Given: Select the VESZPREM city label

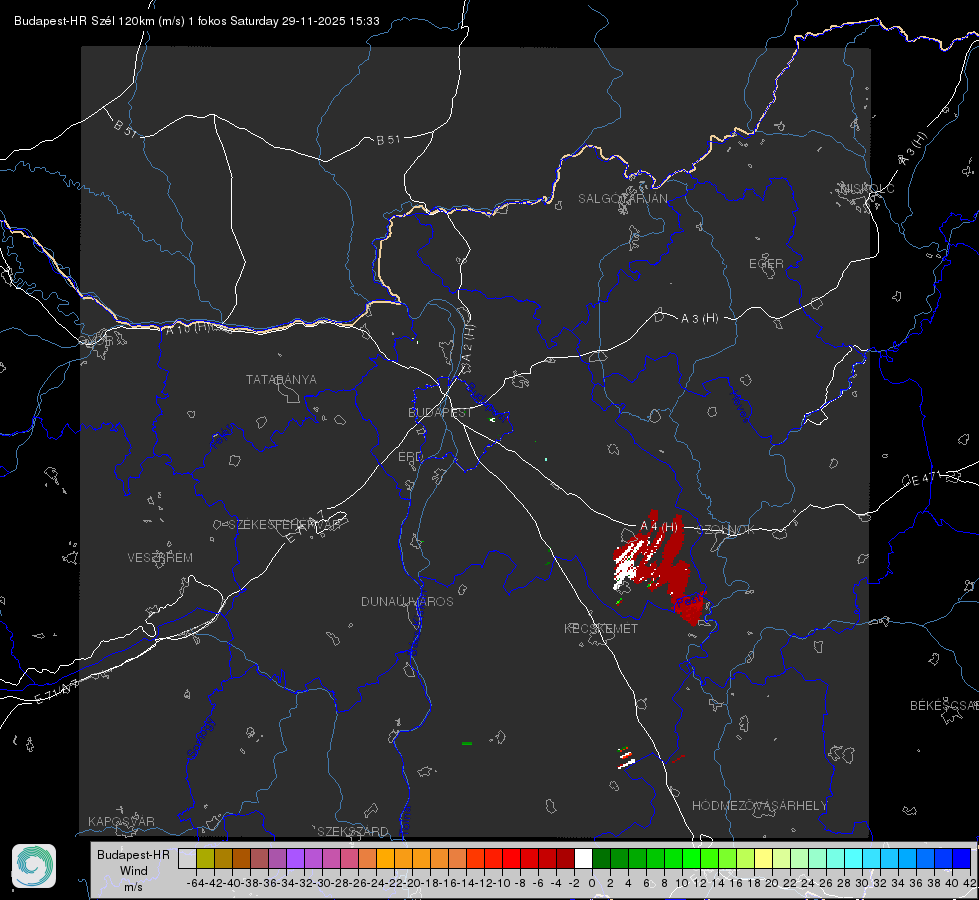Looking at the screenshot, I should (160, 558).
